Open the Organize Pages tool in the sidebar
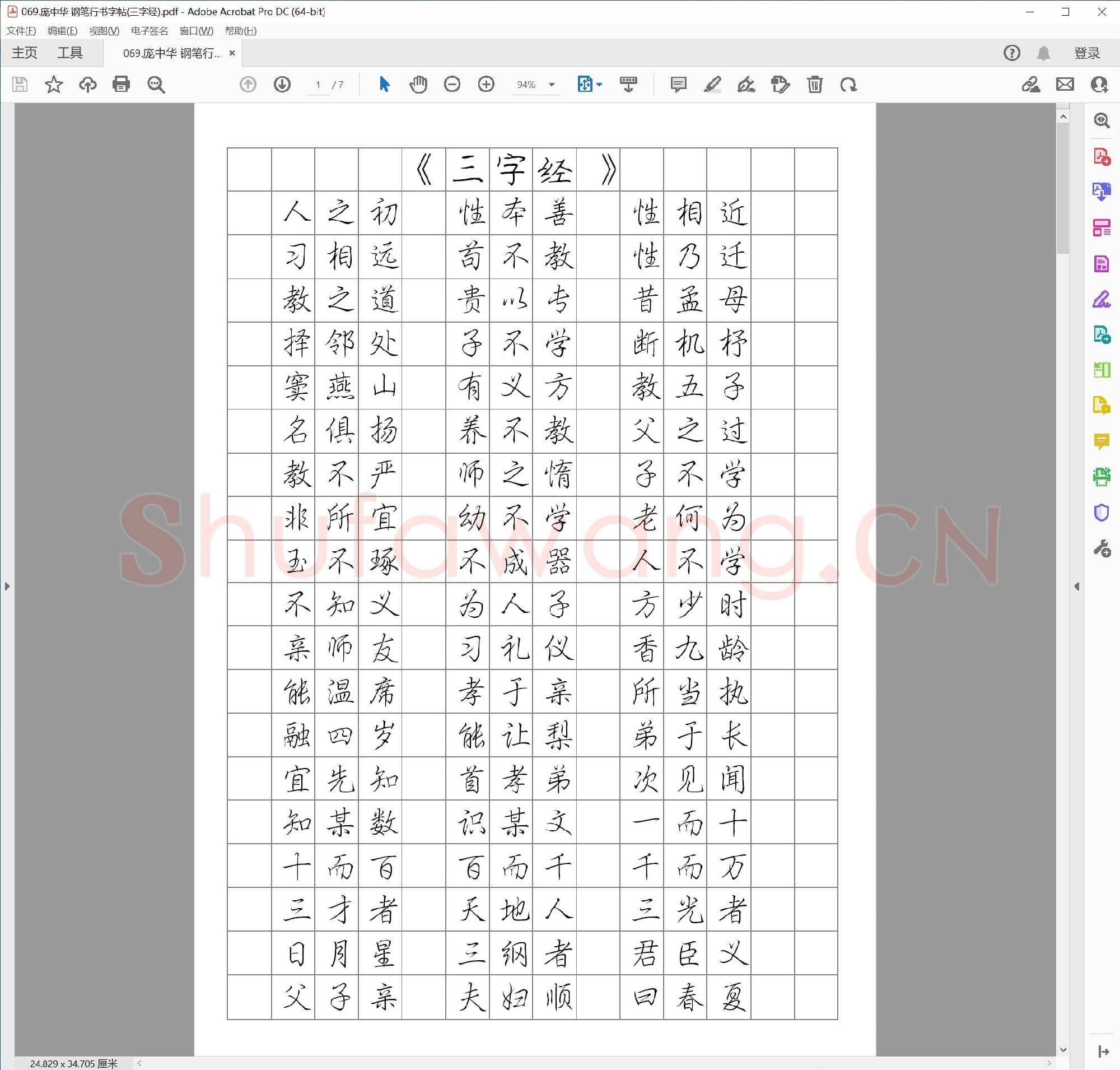Screen dimensions: 1120x1070 (x=1103, y=226)
